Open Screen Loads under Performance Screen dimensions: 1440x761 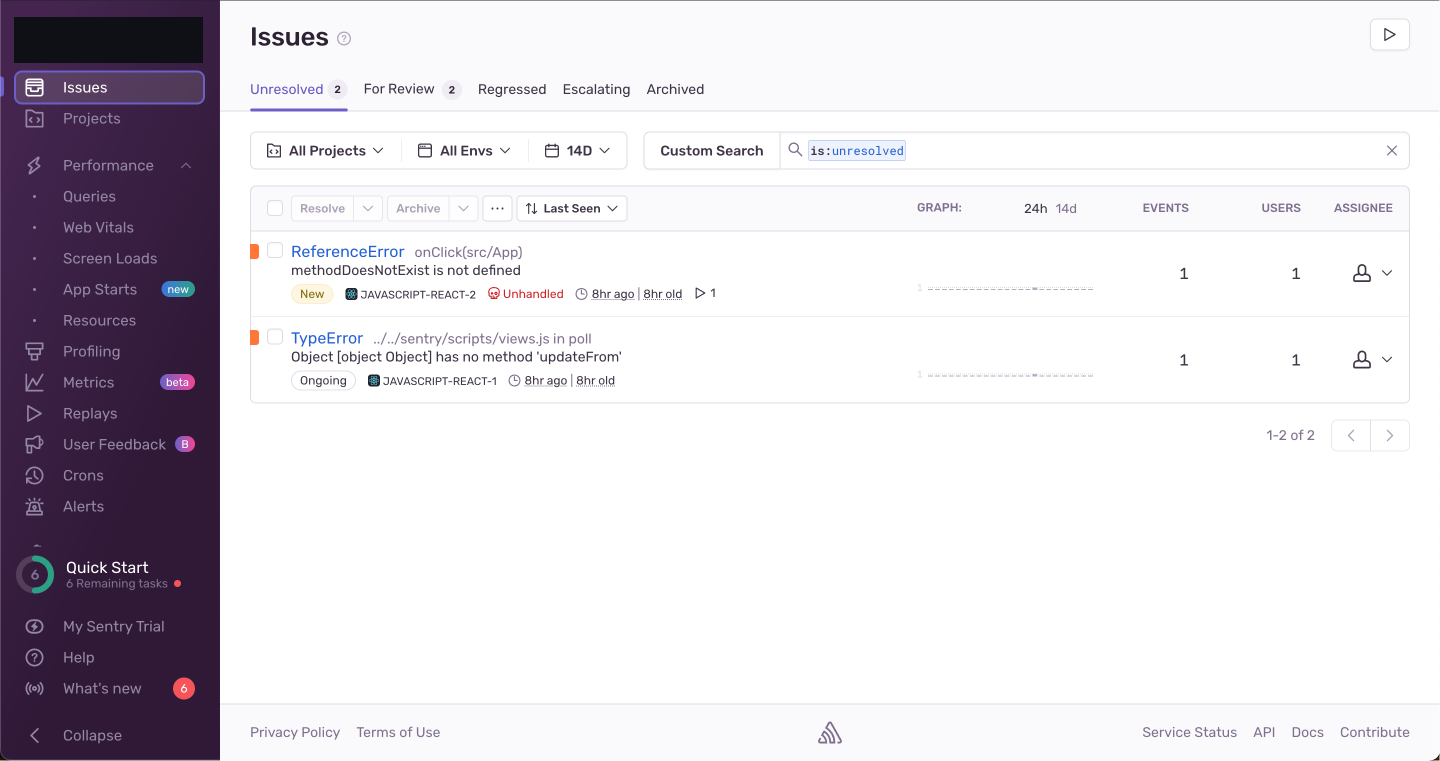[x=110, y=258]
